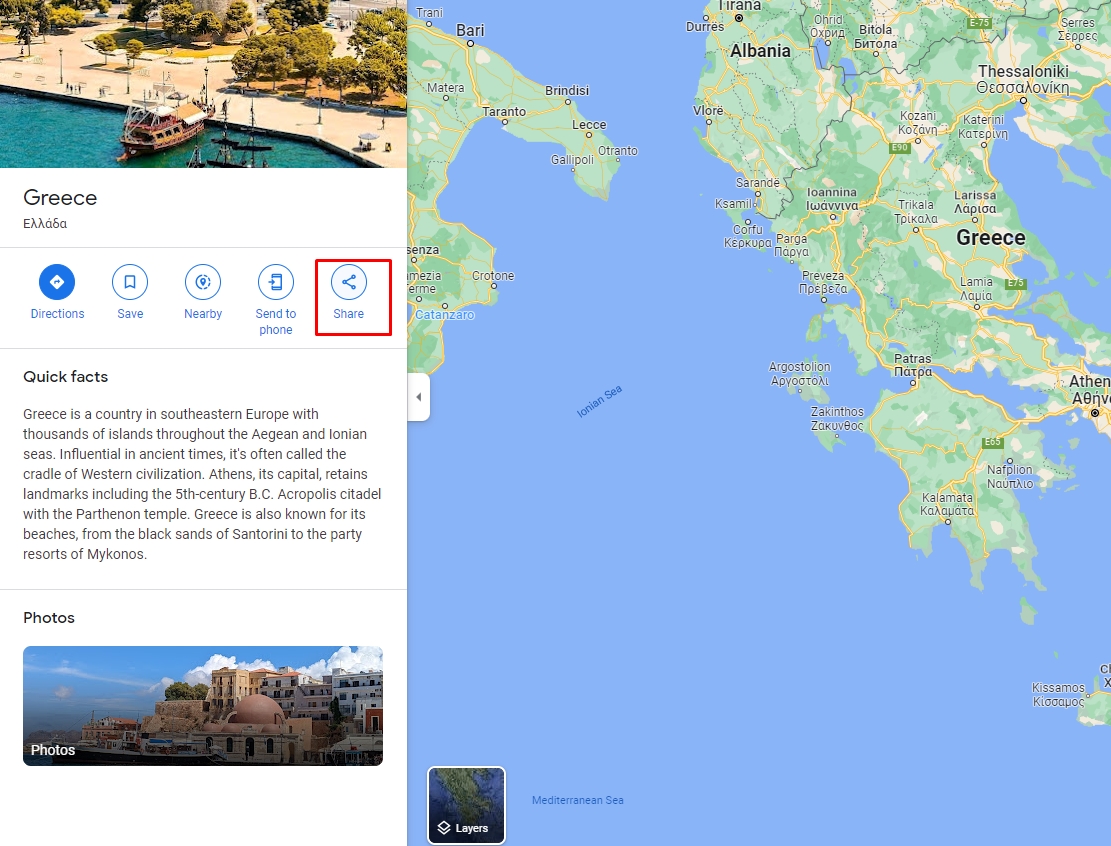The width and height of the screenshot is (1111, 846).
Task: Open the Layers map type switcher
Action: point(466,806)
